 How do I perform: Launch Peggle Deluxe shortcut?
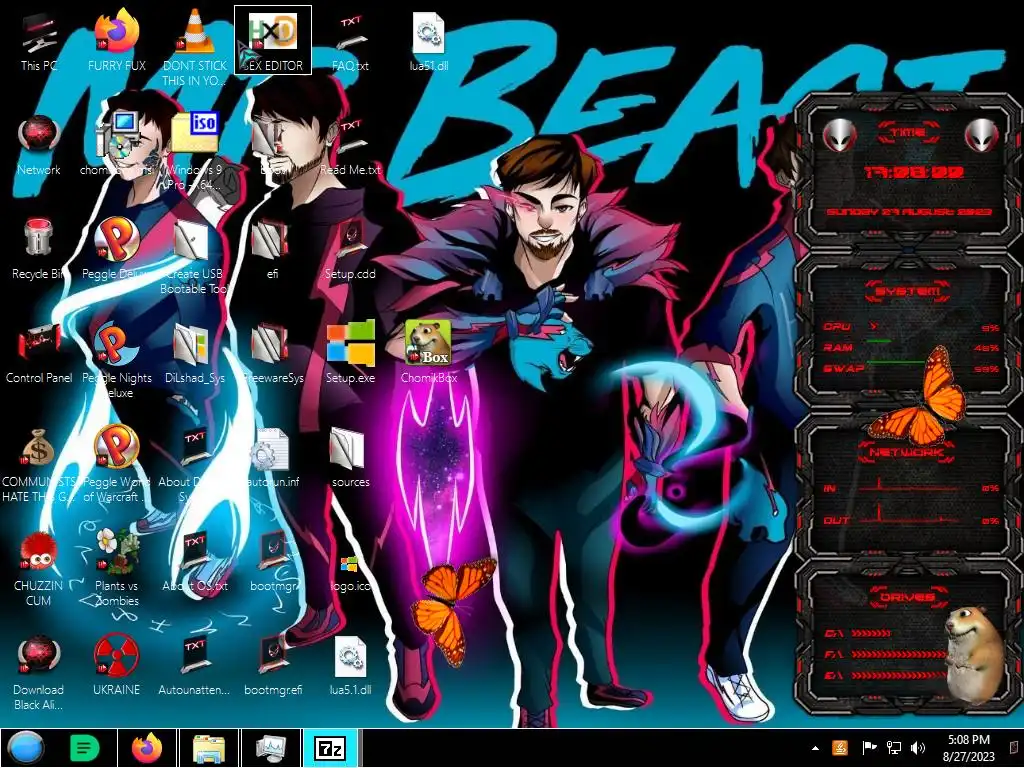tap(116, 249)
